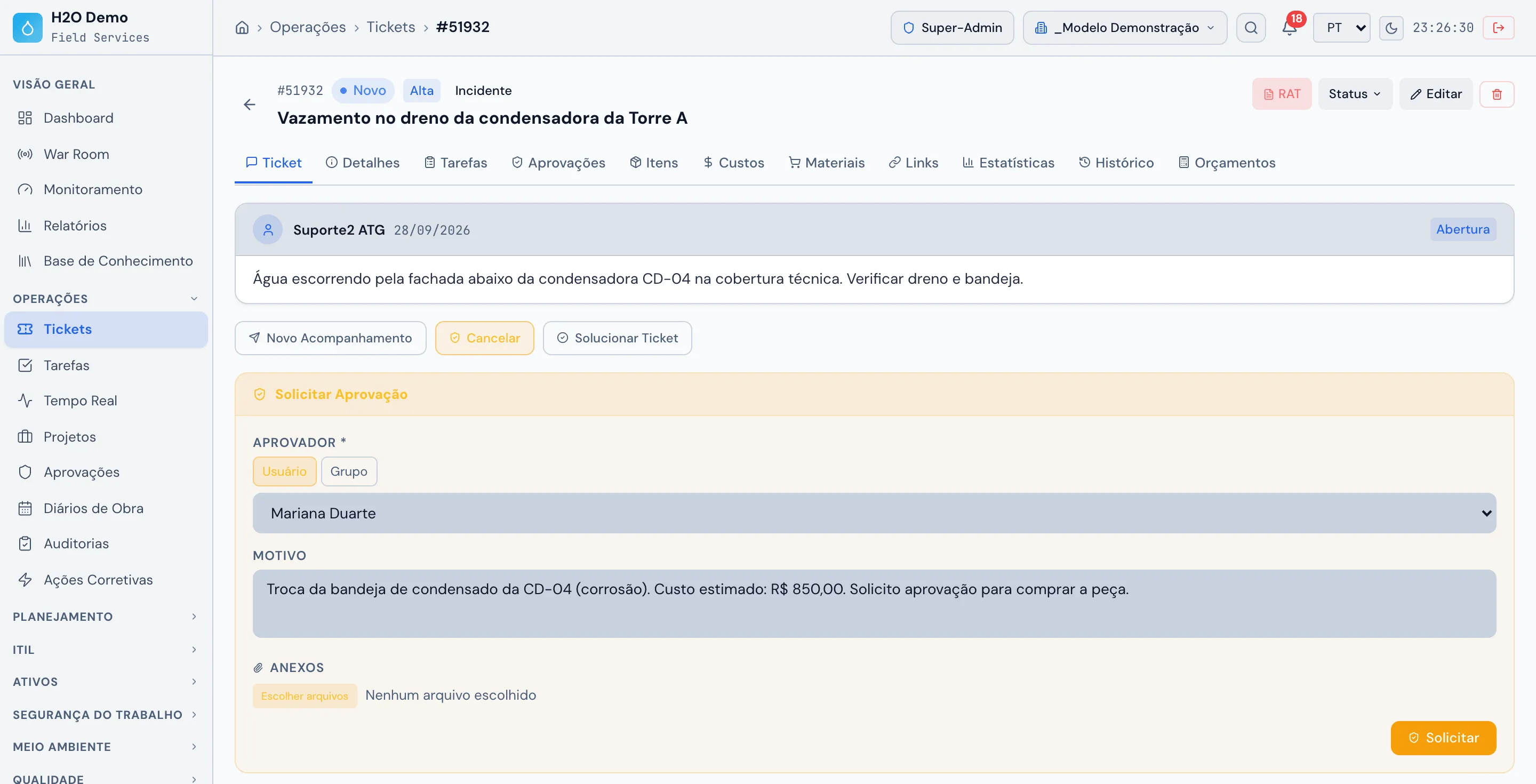Open the Mariana Duarte approver dropdown
This screenshot has width=1536, height=784.
pos(874,513)
